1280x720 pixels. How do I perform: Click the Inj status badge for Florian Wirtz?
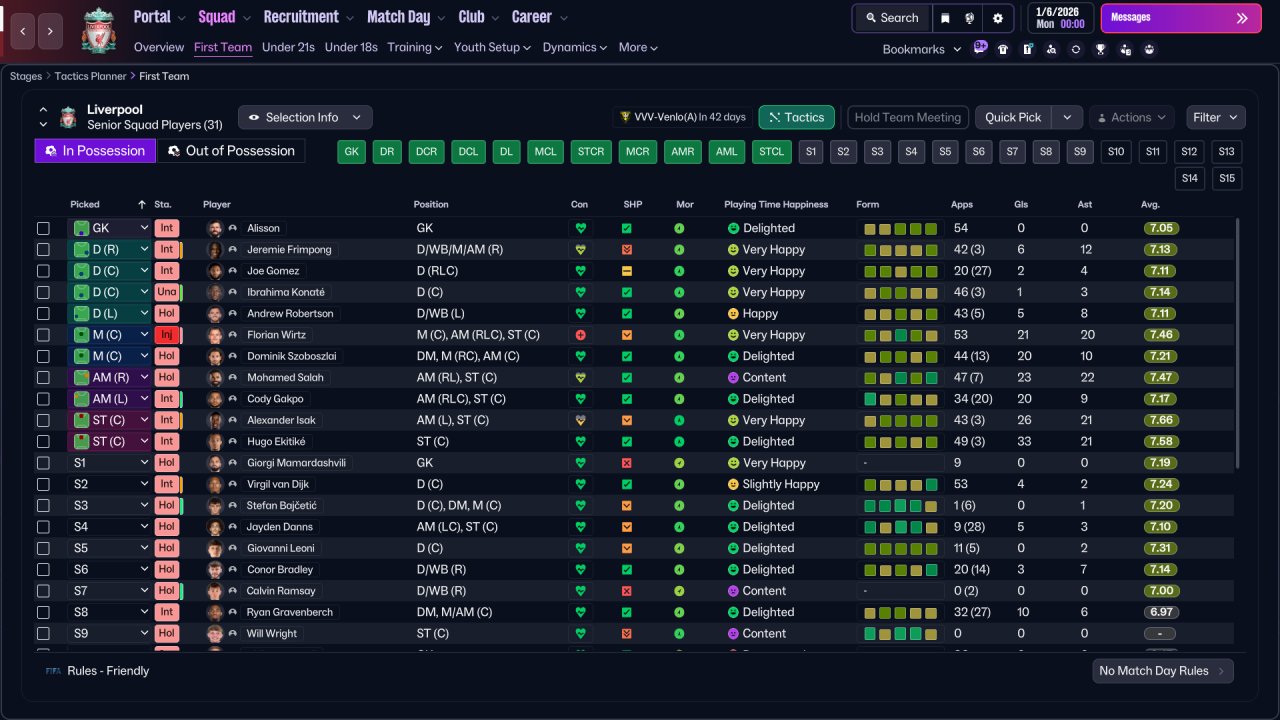coord(167,335)
